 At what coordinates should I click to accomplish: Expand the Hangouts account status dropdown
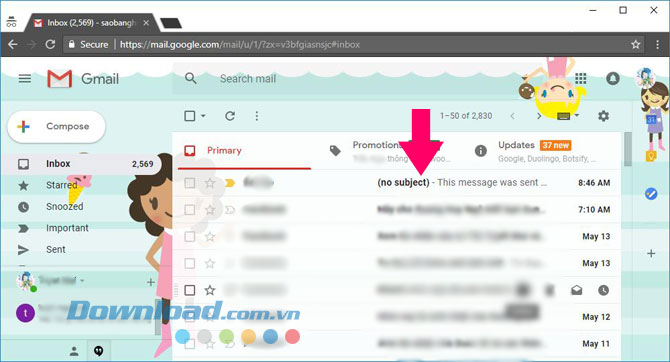click(82, 281)
